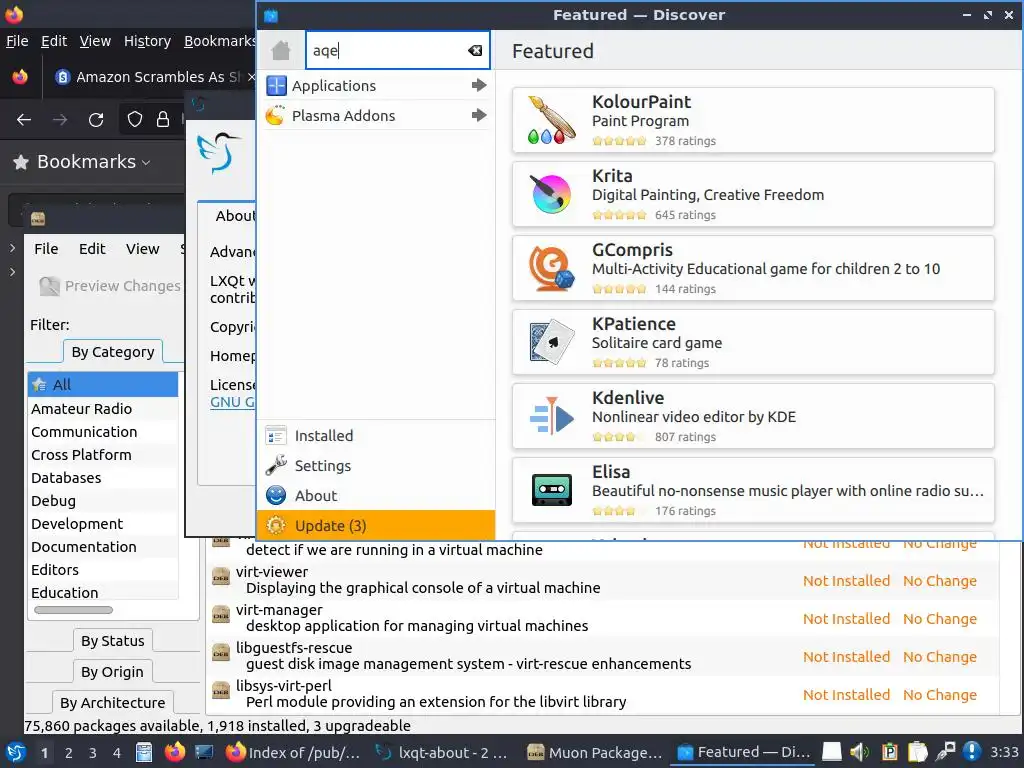
Task: Open the volume control tray icon
Action: click(x=860, y=752)
